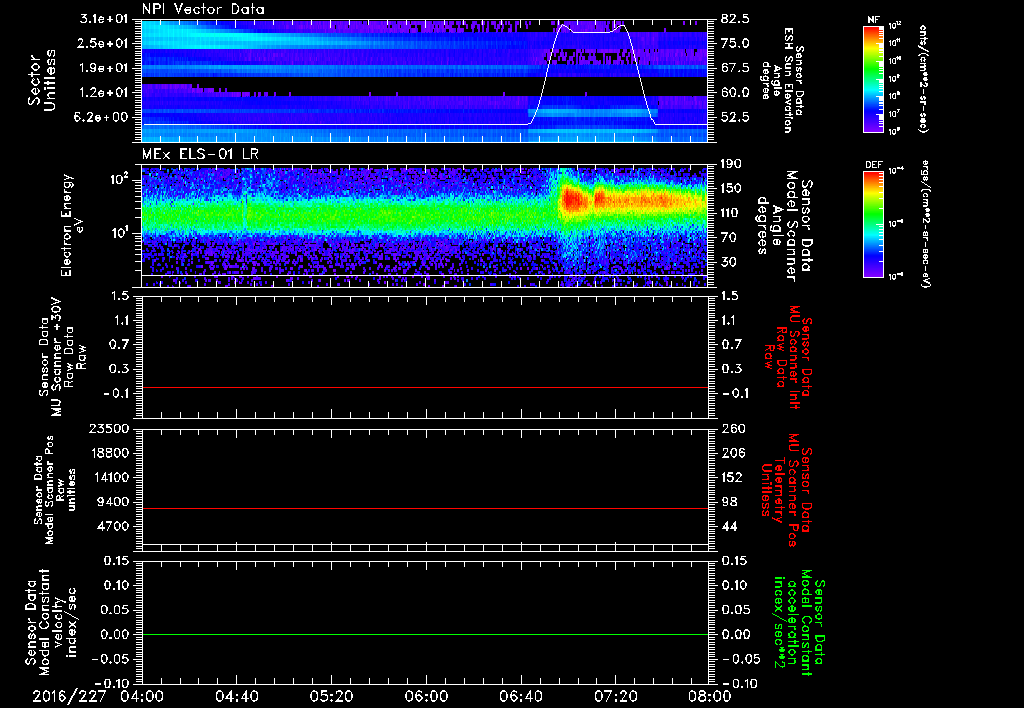This screenshot has width=1024, height=708.
Task: Click the DEF color scale bar
Action: click(x=873, y=224)
